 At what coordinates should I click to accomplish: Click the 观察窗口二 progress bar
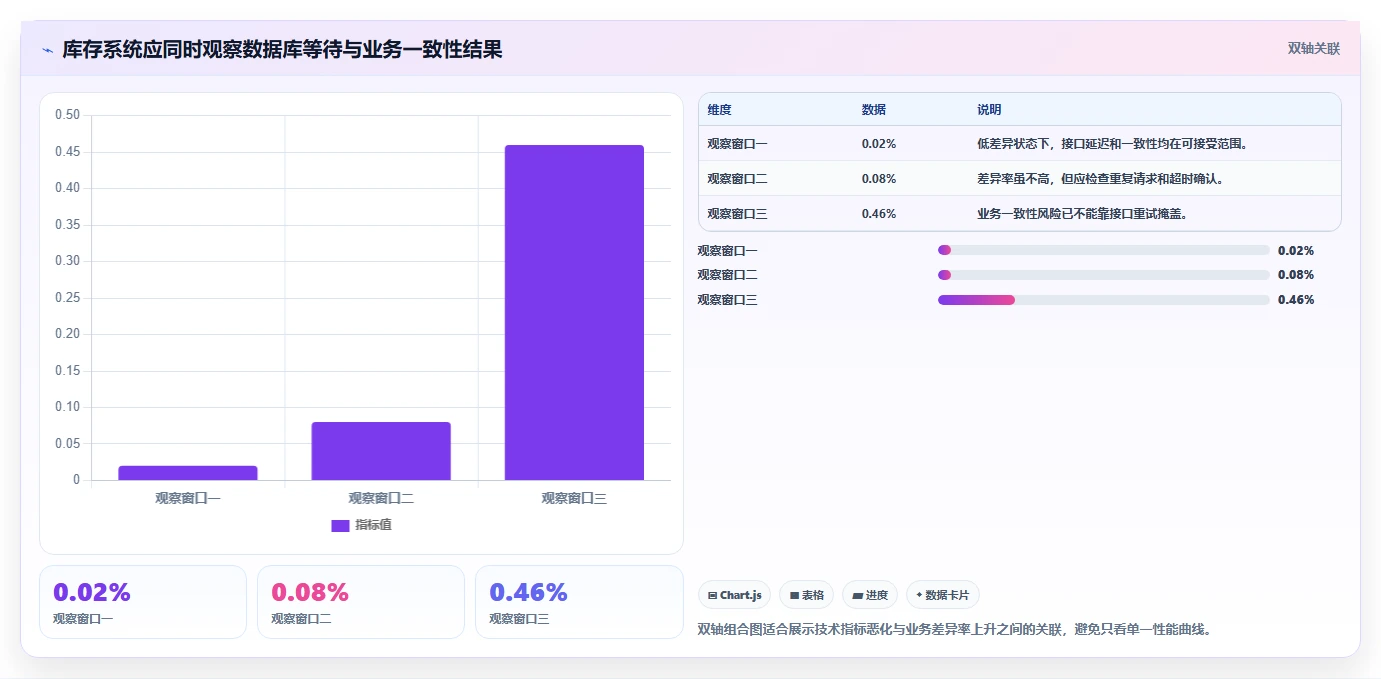pyautogui.click(x=1103, y=274)
